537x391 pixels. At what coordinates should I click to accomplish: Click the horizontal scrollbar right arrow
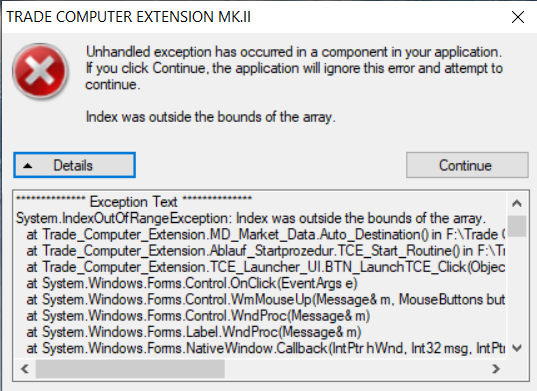(x=495, y=369)
